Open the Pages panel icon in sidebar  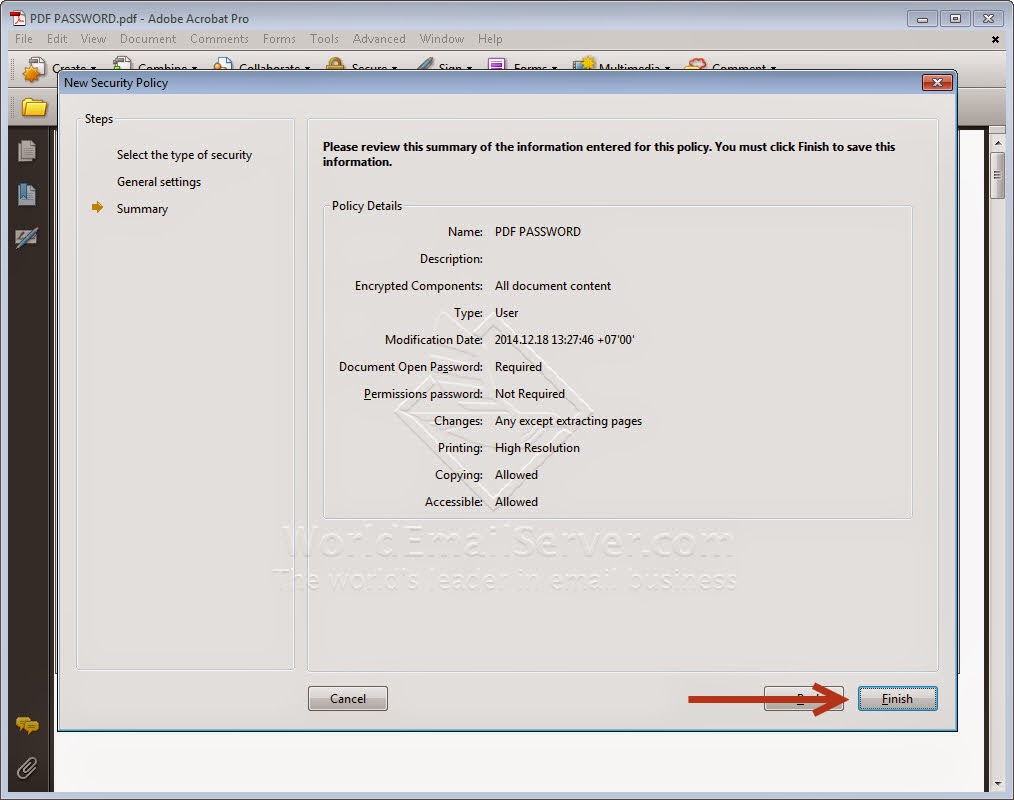[x=27, y=151]
